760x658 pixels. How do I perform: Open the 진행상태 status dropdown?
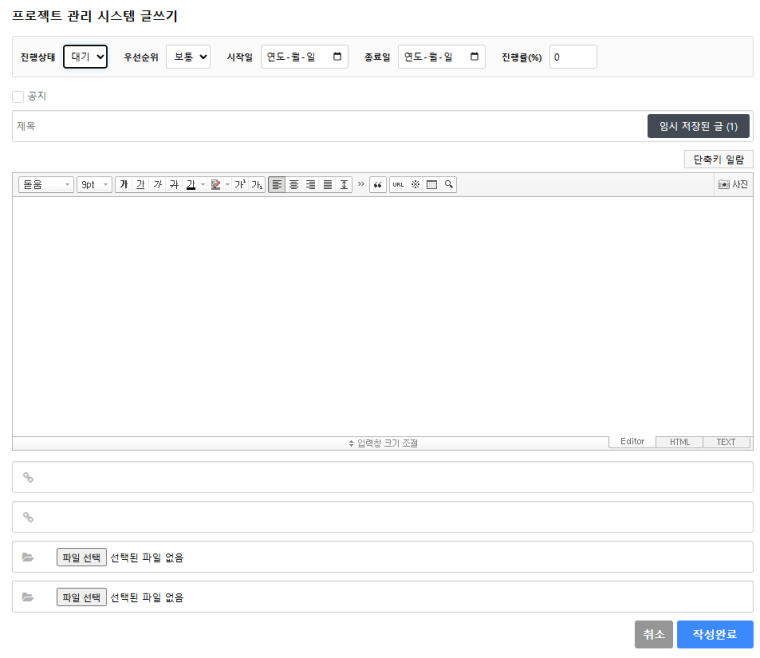(x=85, y=57)
